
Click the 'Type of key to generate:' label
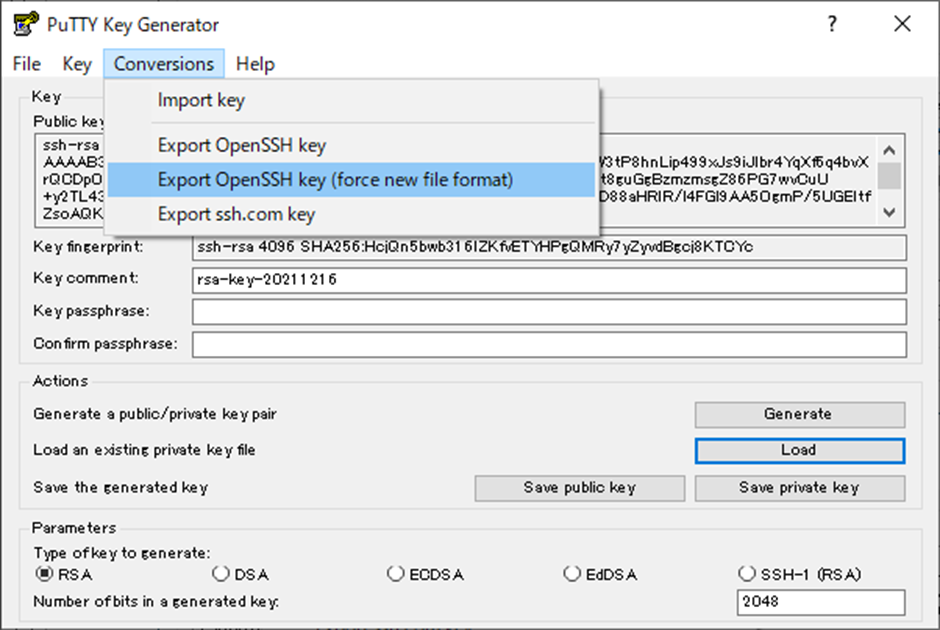(122, 553)
